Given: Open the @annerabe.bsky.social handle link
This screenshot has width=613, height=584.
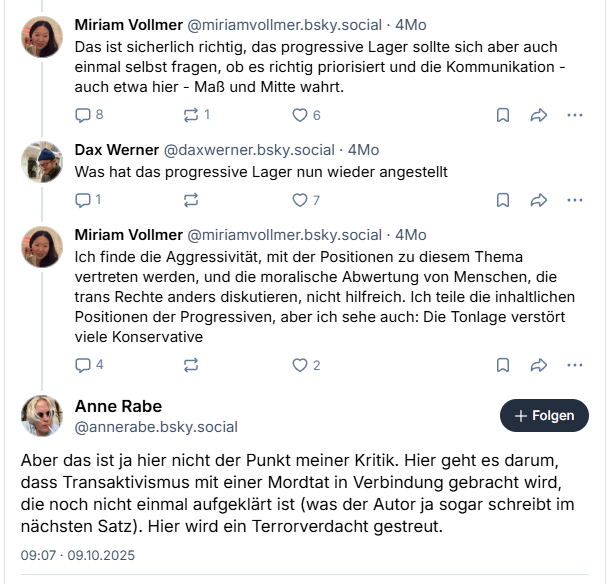Looking at the screenshot, I should [x=156, y=427].
